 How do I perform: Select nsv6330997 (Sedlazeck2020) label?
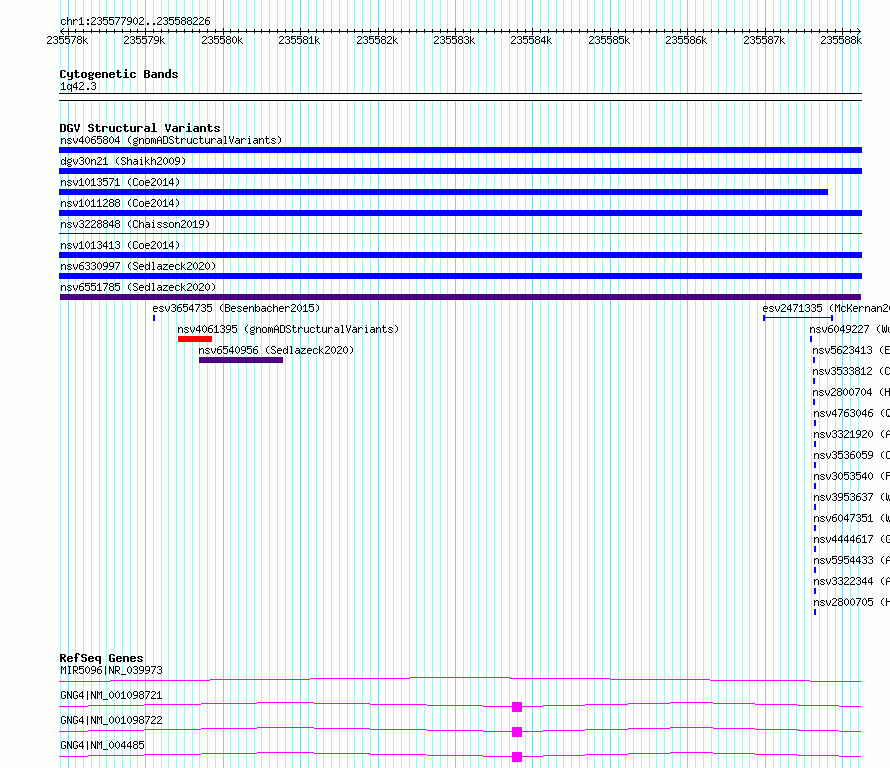(138, 266)
